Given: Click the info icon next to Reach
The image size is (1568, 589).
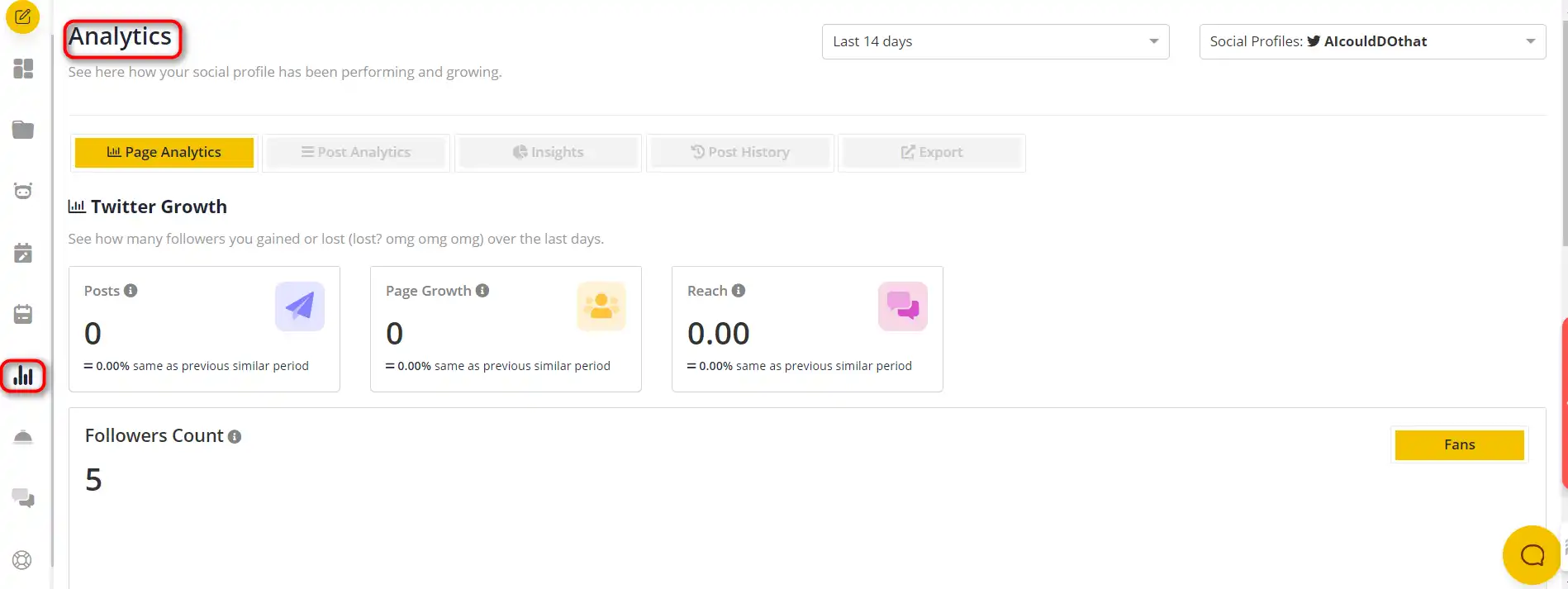Looking at the screenshot, I should tap(739, 291).
